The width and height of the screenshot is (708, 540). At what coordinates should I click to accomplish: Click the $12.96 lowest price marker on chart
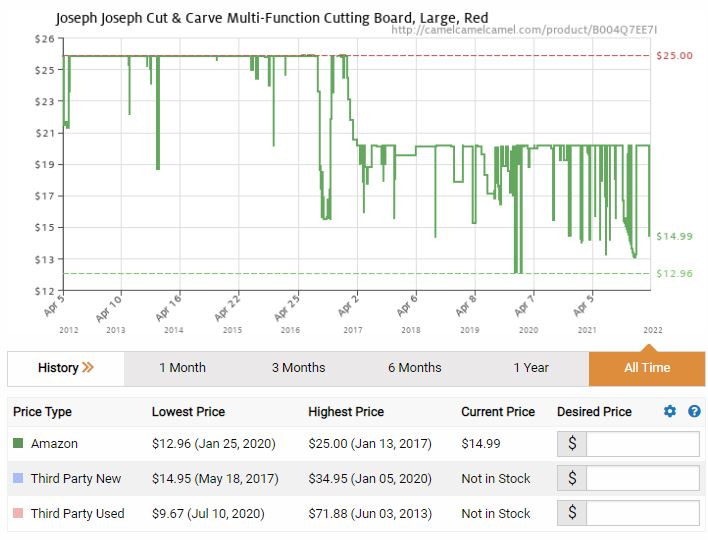tap(674, 274)
